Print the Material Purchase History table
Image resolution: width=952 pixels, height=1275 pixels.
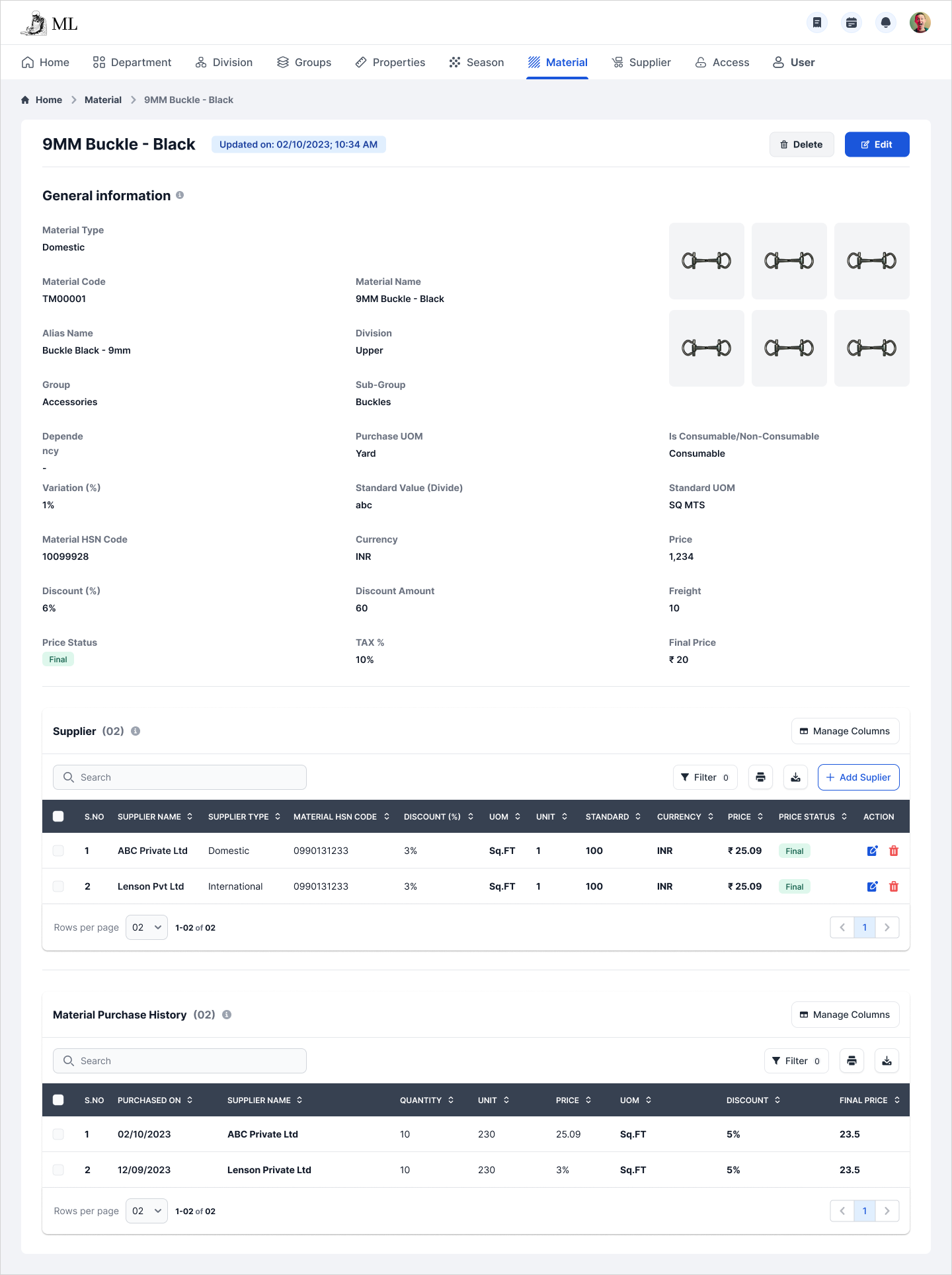(x=852, y=1061)
